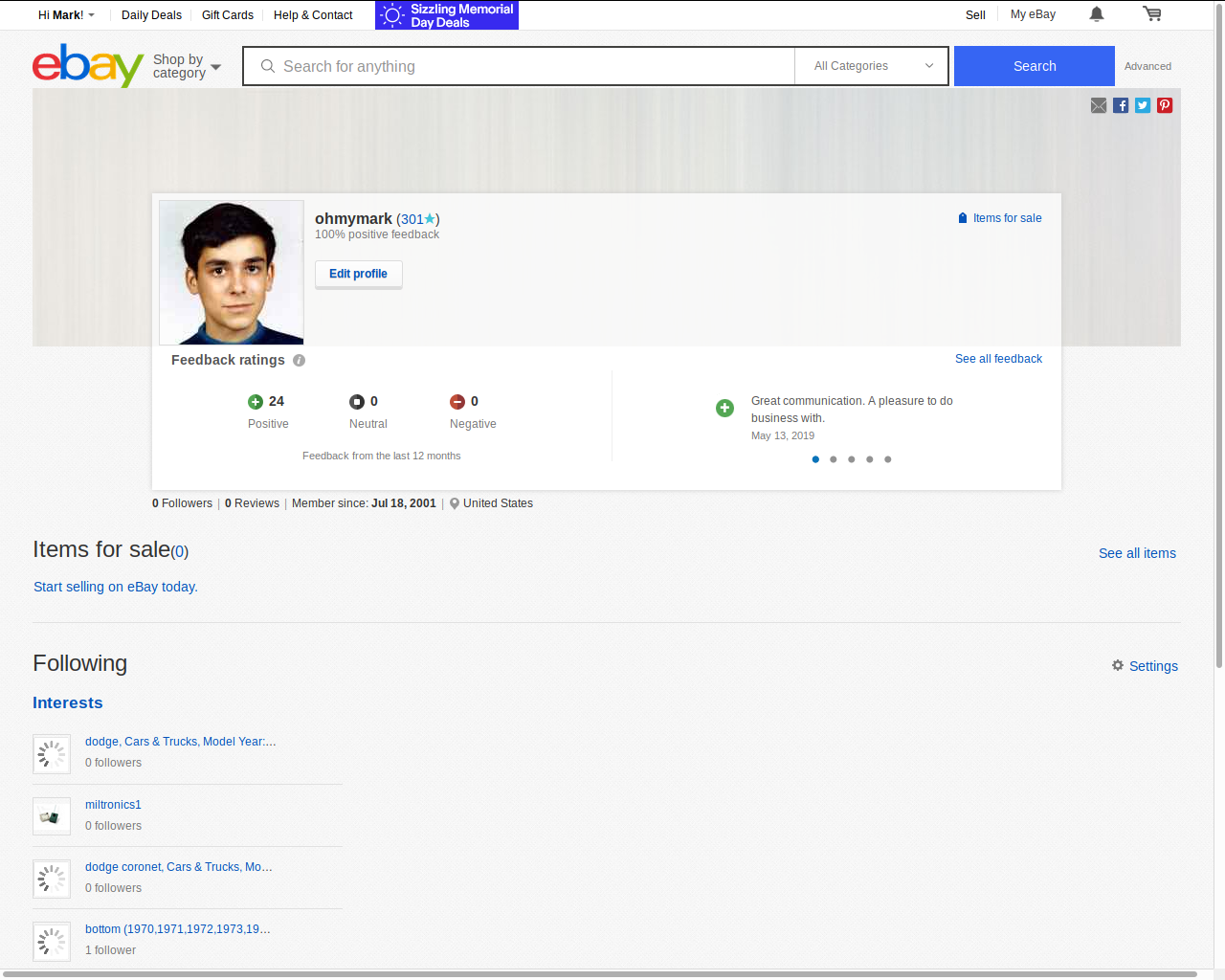Open dodge coronet, Cars & Trucks interest
The image size is (1225, 980).
(x=179, y=867)
